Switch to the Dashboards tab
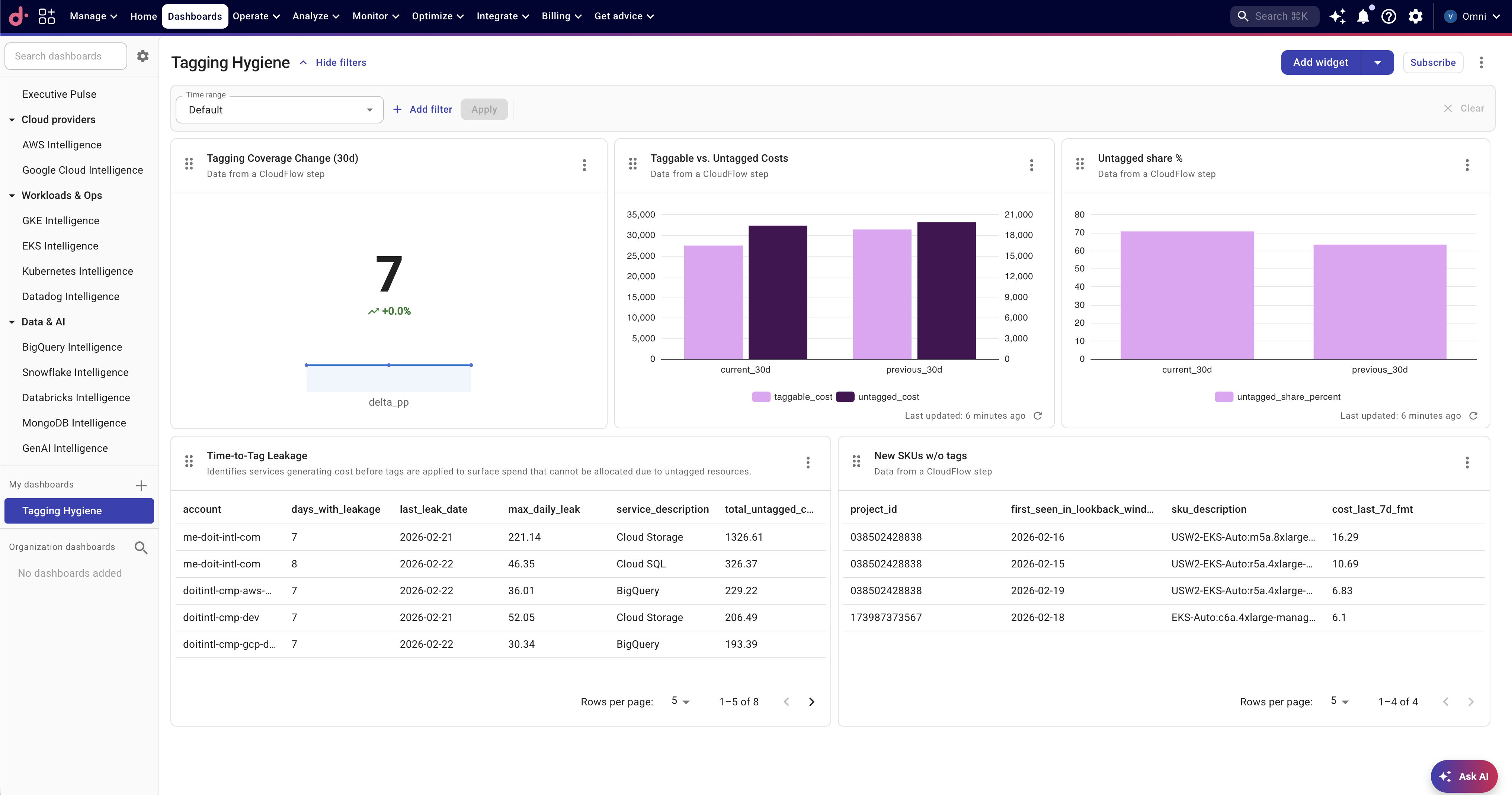 (x=194, y=16)
